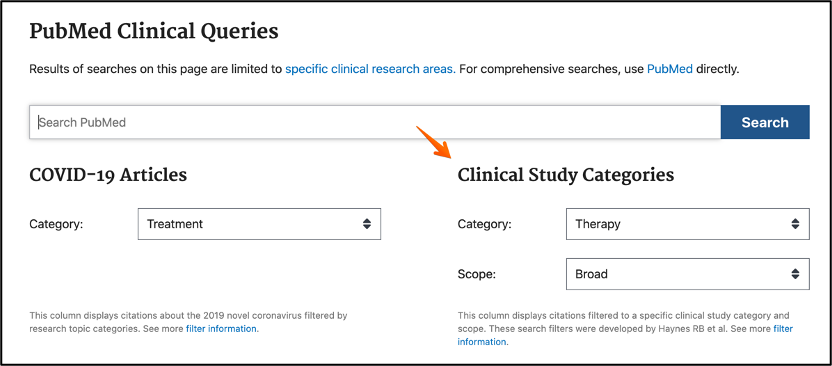Open the Broad scope dropdown
The width and height of the screenshot is (832, 366).
(x=688, y=274)
